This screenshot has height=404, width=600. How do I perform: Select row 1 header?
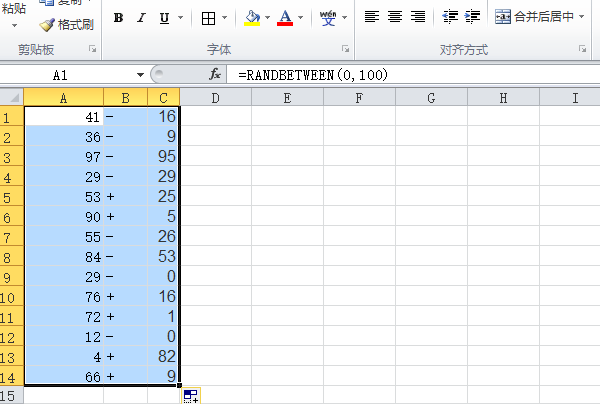pyautogui.click(x=11, y=116)
